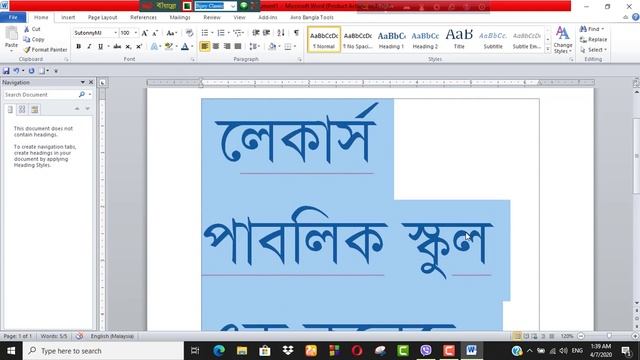The width and height of the screenshot is (640, 360).
Task: Zoom in with the plus button
Action: click(x=635, y=336)
